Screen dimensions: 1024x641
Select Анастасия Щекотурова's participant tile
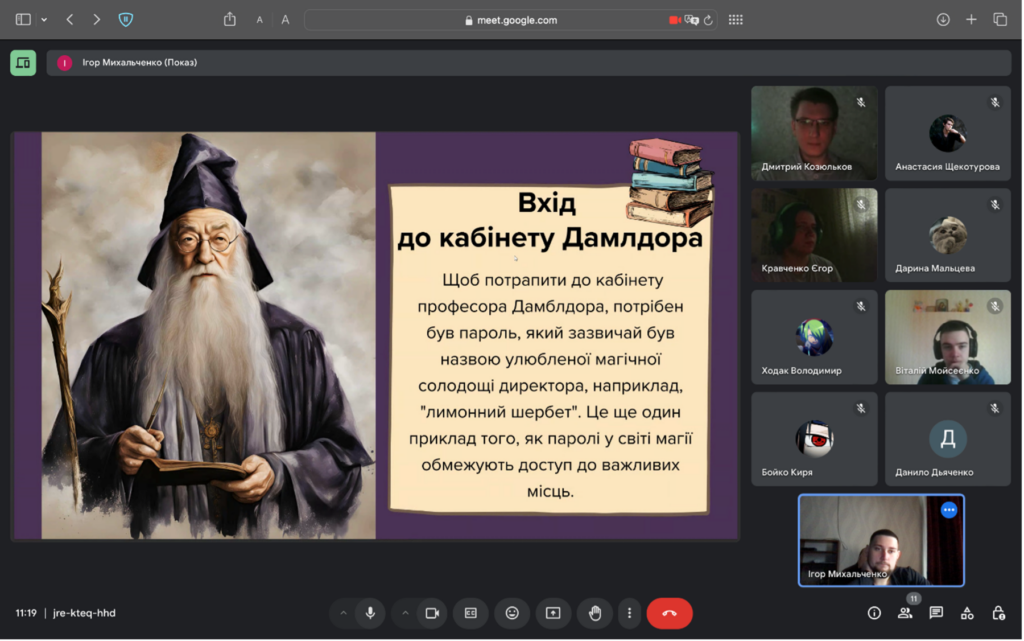pyautogui.click(x=948, y=133)
